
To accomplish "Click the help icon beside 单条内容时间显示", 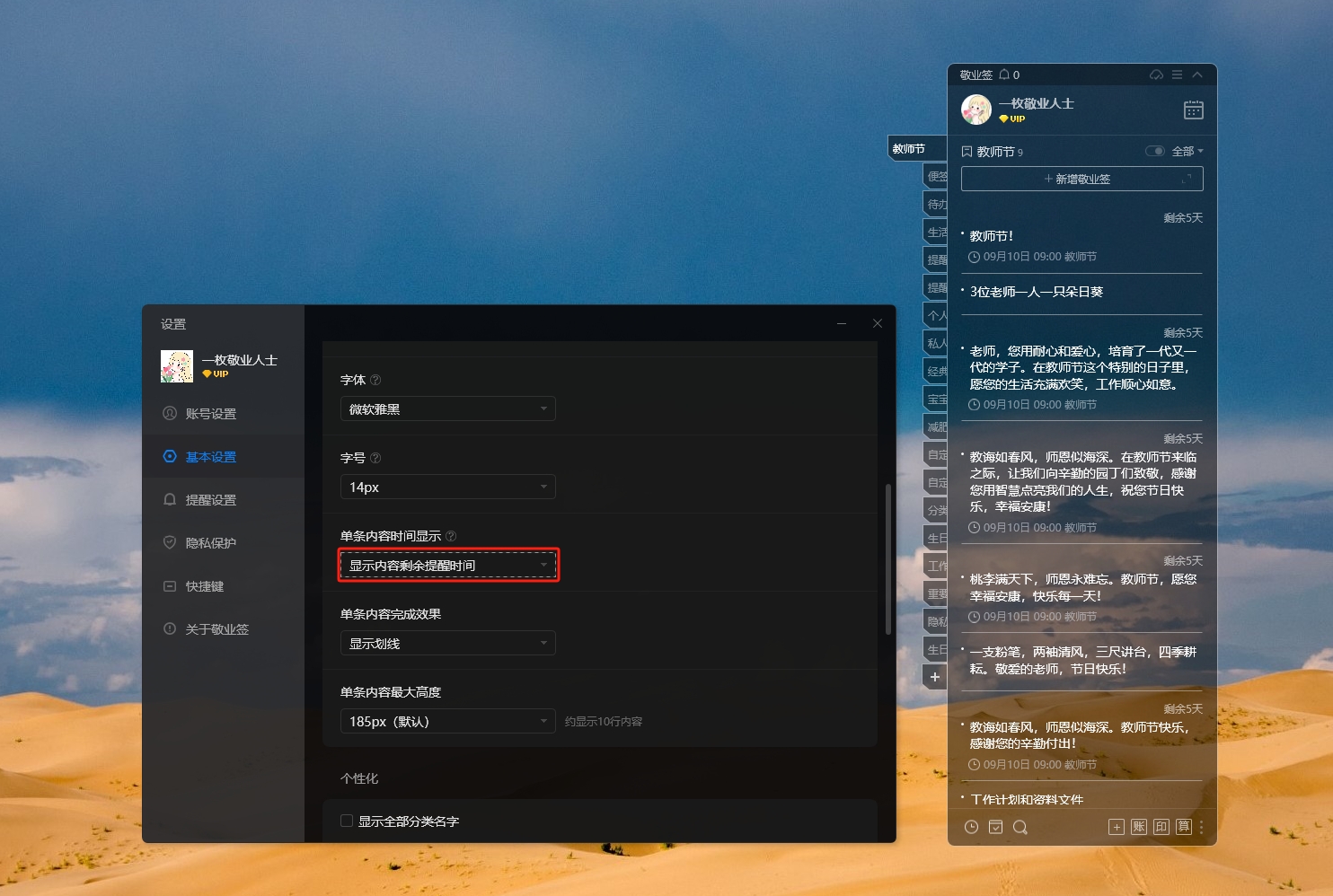I will coord(451,536).
